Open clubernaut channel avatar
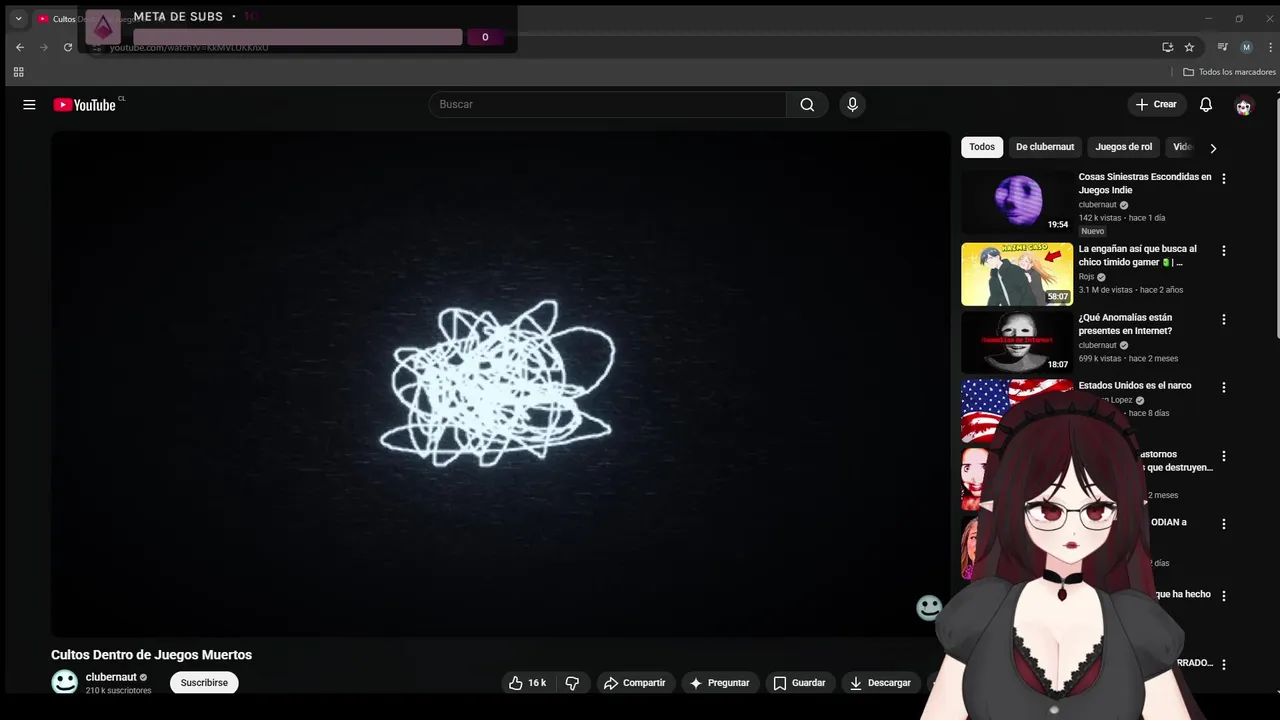Image resolution: width=1280 pixels, height=720 pixels. [65, 683]
